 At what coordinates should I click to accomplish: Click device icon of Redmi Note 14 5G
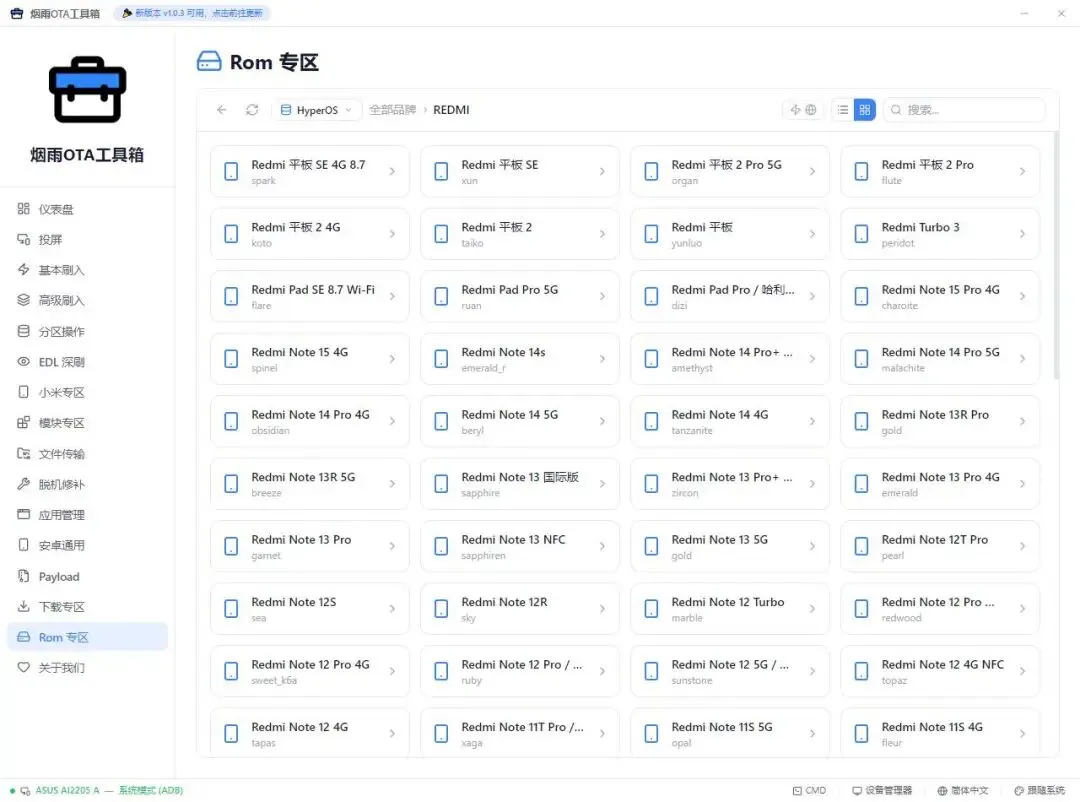[x=442, y=421]
